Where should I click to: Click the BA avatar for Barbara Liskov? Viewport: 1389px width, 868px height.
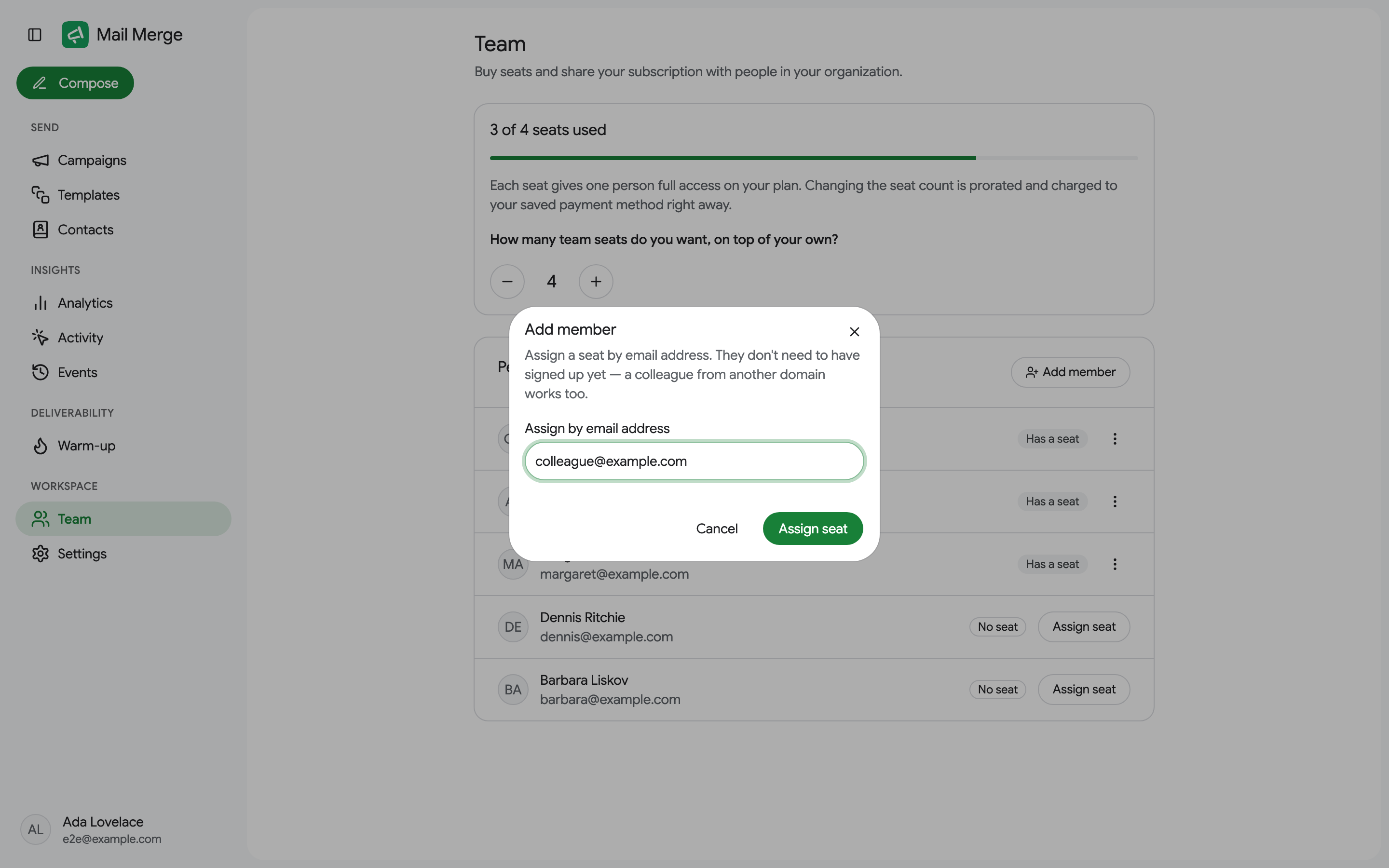point(513,690)
